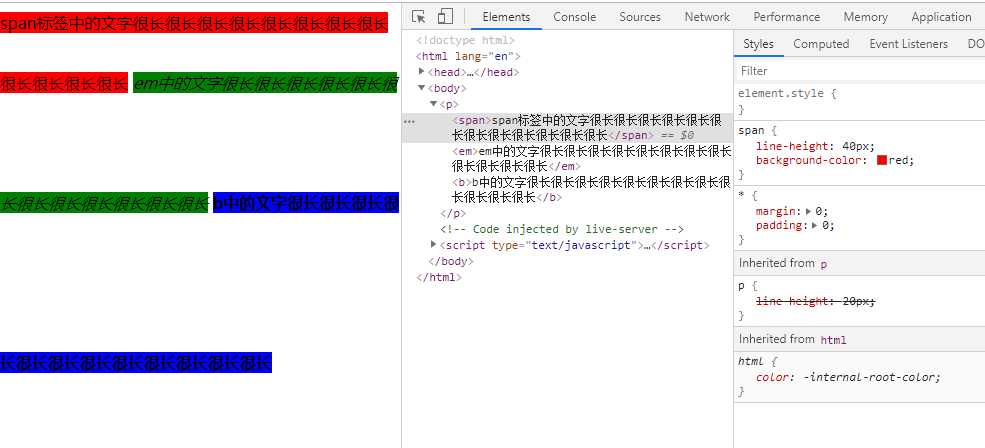Image resolution: width=985 pixels, height=448 pixels.
Task: Select the em element in DOM tree
Action: click(590, 159)
